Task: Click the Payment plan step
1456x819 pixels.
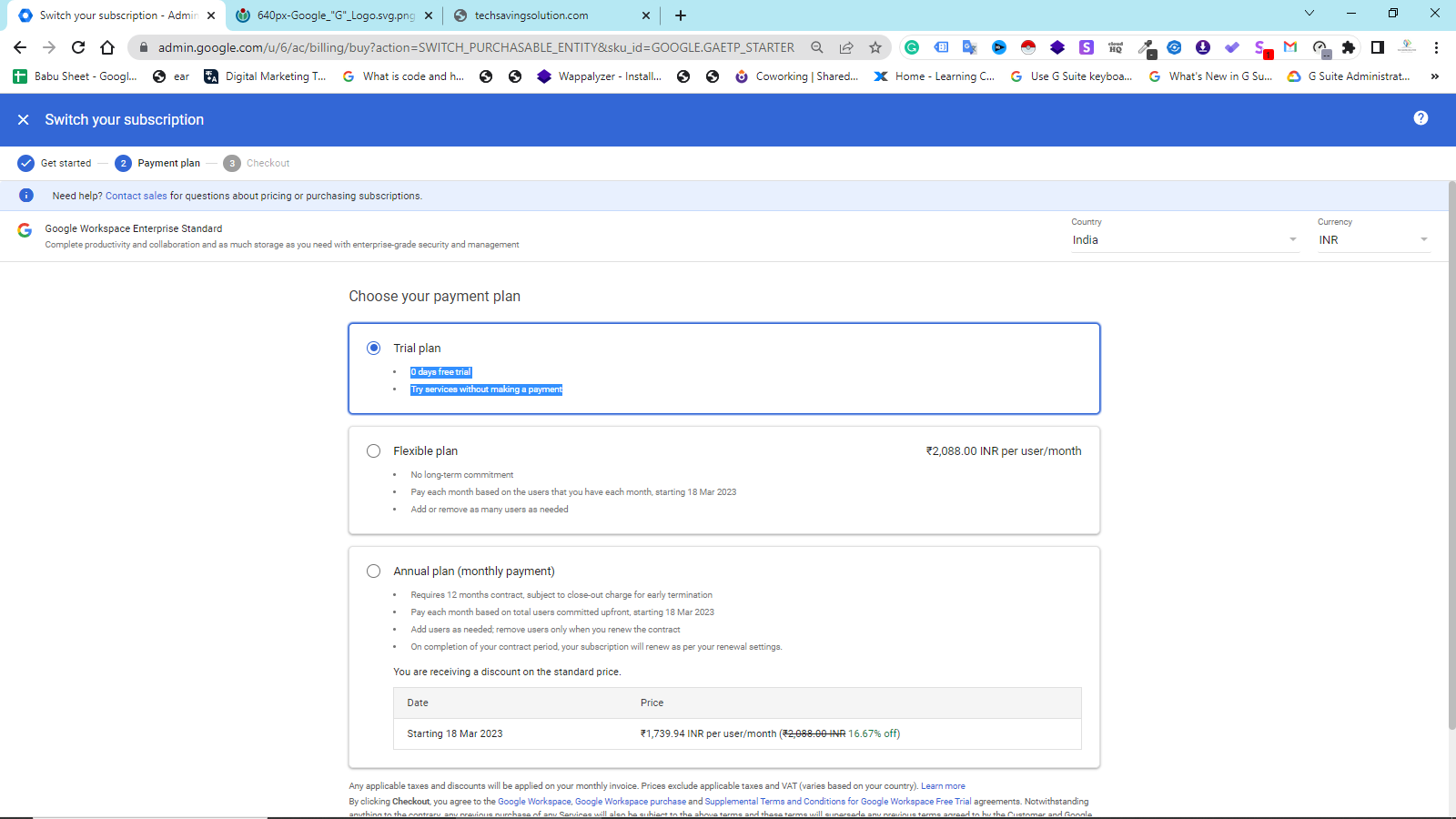Action: [157, 163]
